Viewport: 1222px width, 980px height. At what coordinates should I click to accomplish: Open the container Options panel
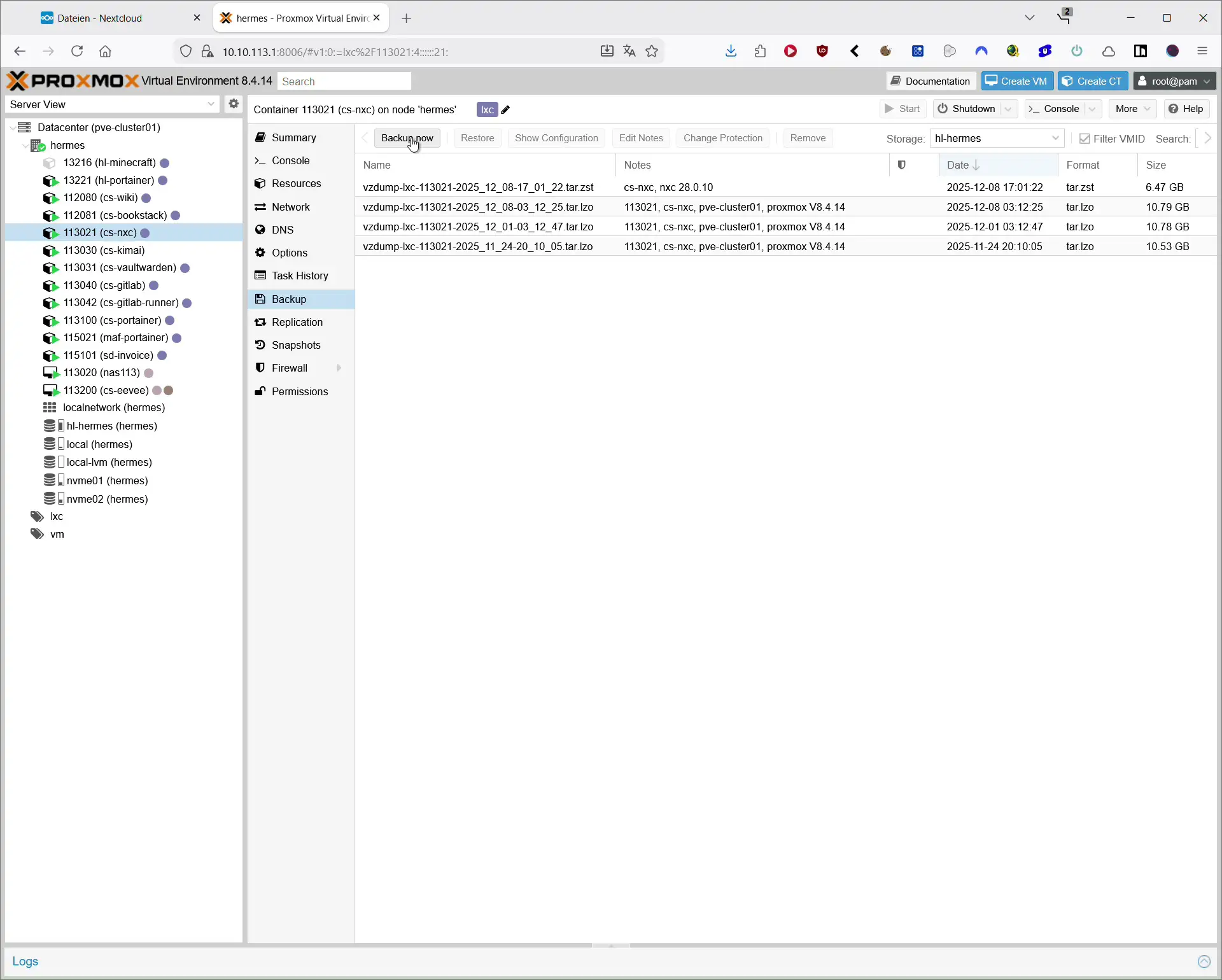(290, 252)
